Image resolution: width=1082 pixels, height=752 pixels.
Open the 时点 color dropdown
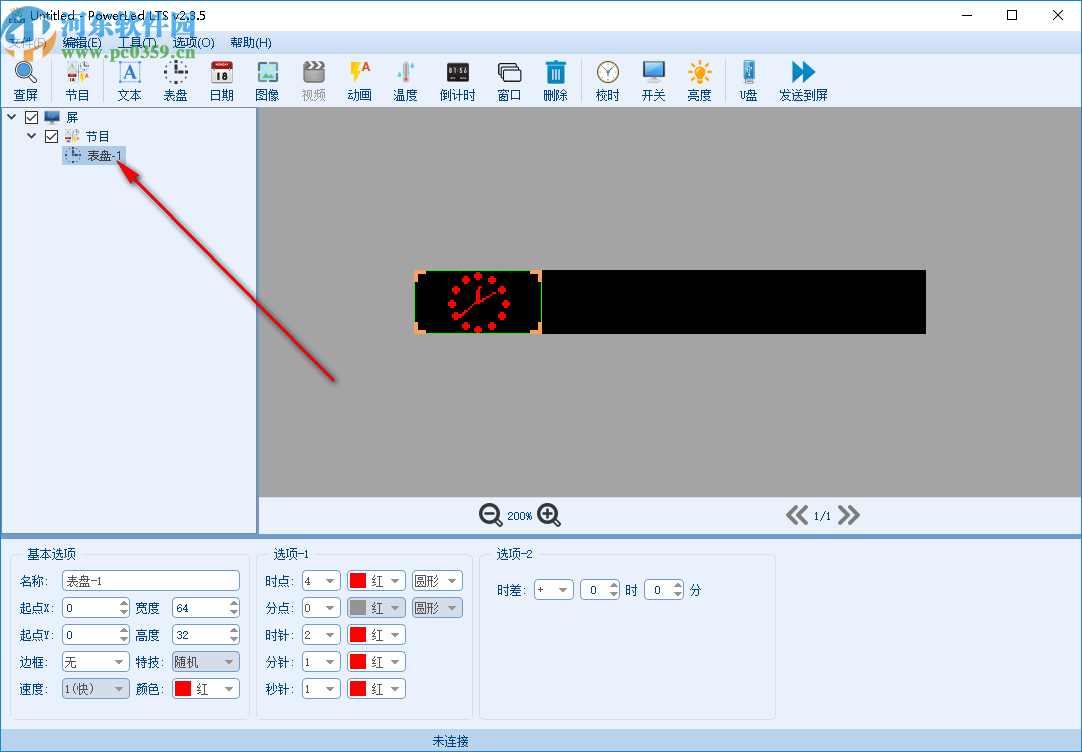tap(376, 581)
